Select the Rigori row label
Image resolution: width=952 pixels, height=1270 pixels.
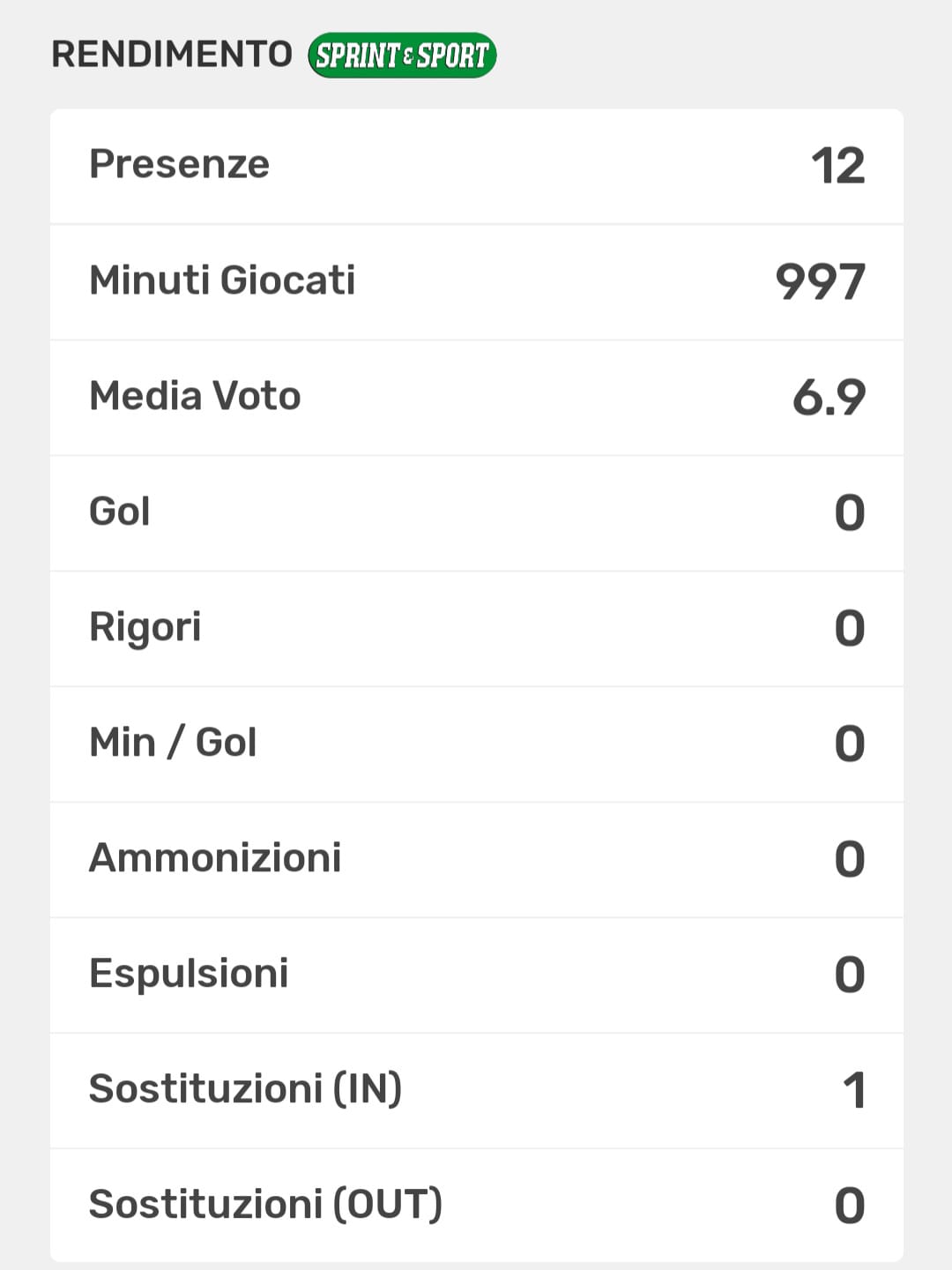pos(145,627)
